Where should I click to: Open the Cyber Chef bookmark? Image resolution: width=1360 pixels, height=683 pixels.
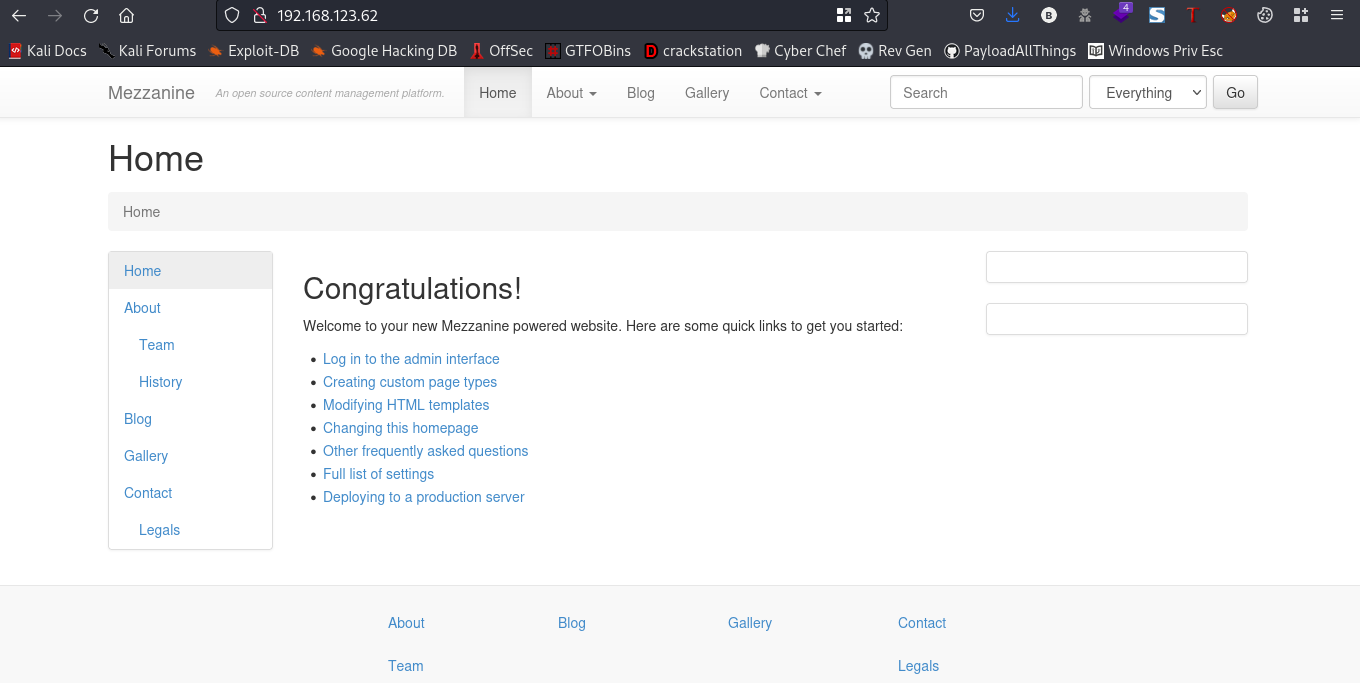tap(800, 50)
